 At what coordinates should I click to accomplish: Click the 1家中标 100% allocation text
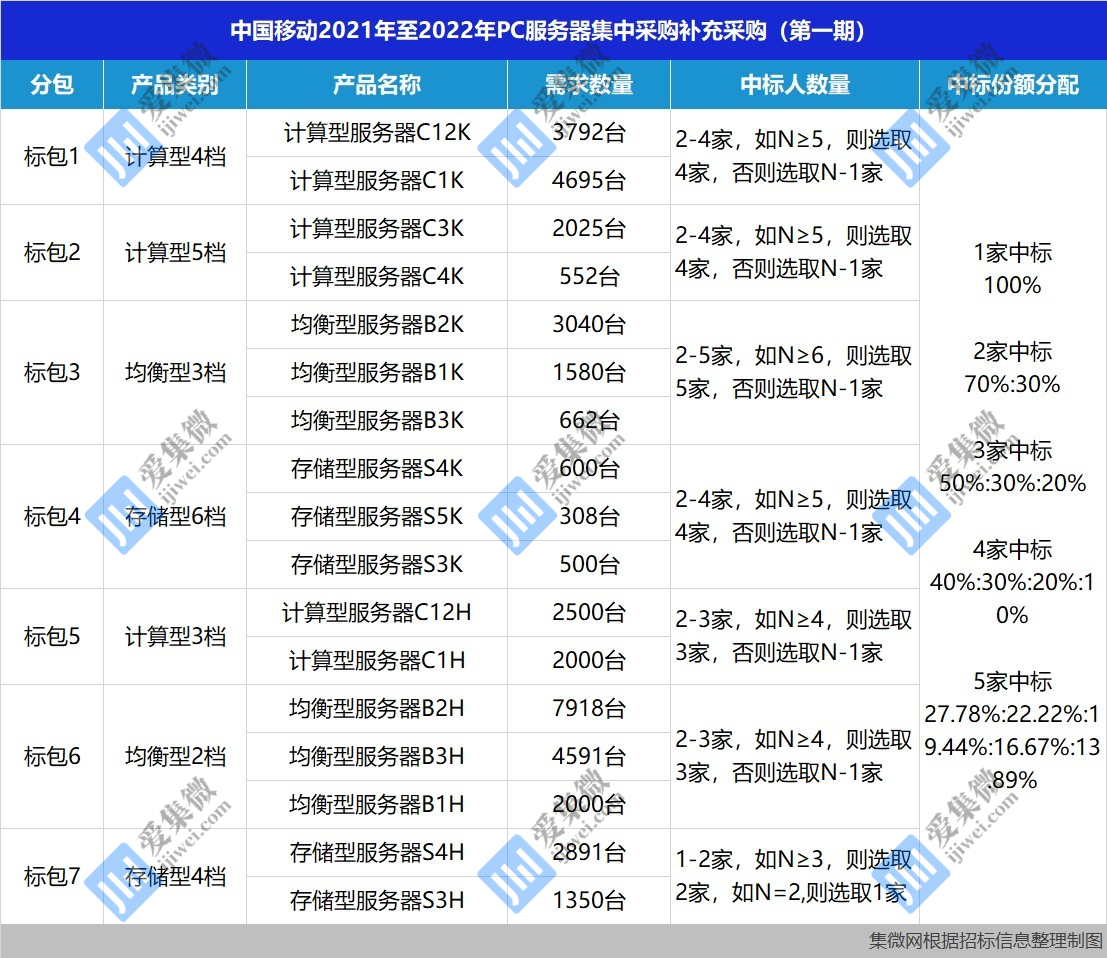[x=1012, y=269]
